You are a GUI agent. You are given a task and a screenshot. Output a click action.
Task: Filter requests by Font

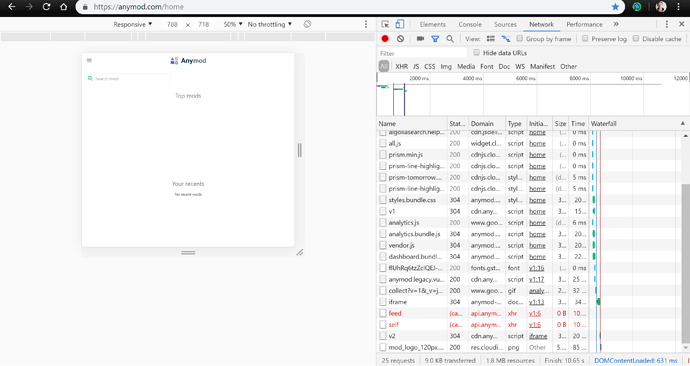click(487, 66)
